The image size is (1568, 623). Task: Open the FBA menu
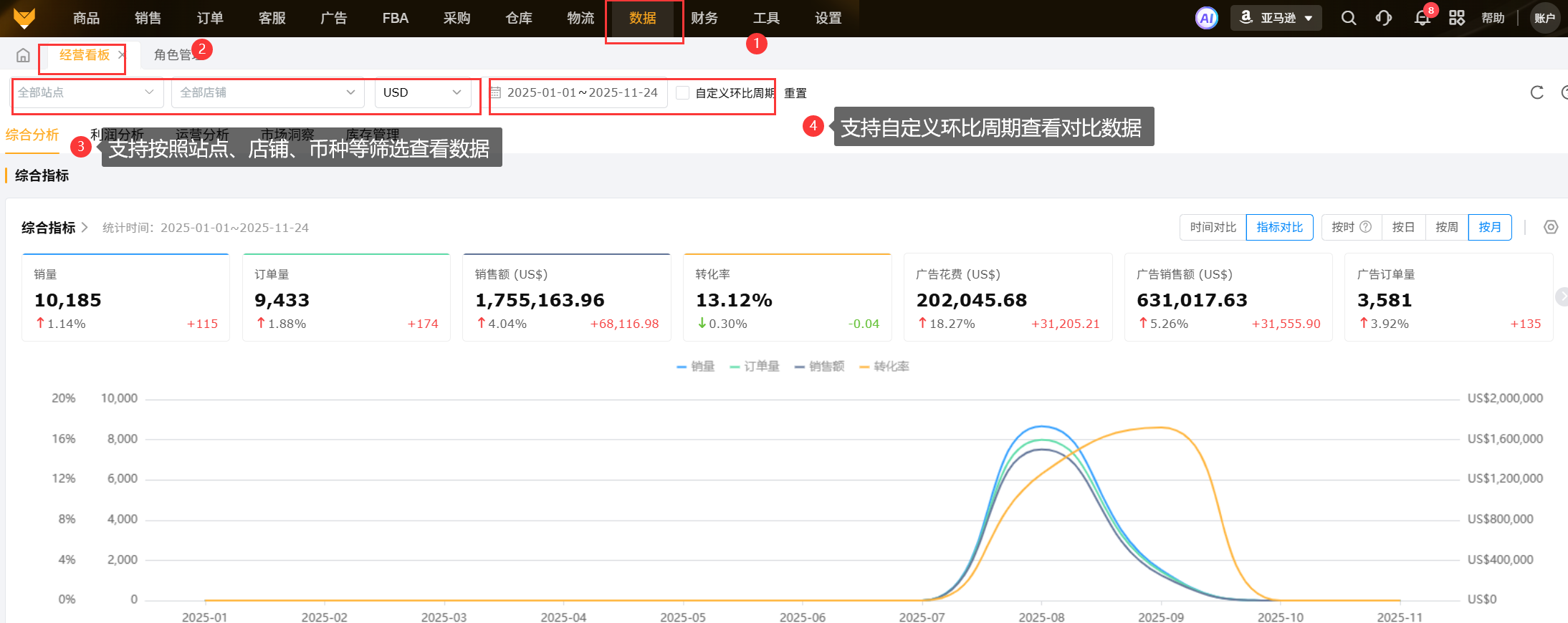tap(396, 18)
